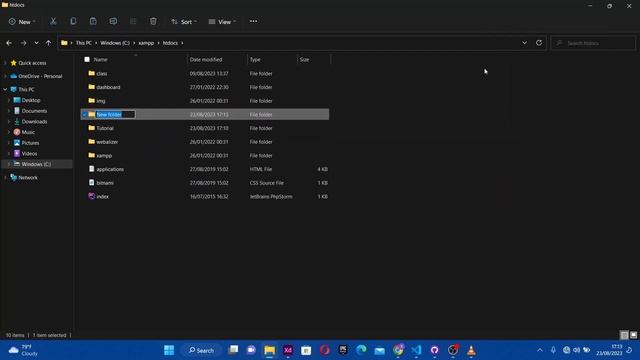Open Task View from the taskbar
Screen dimensions: 640x360
point(233,350)
